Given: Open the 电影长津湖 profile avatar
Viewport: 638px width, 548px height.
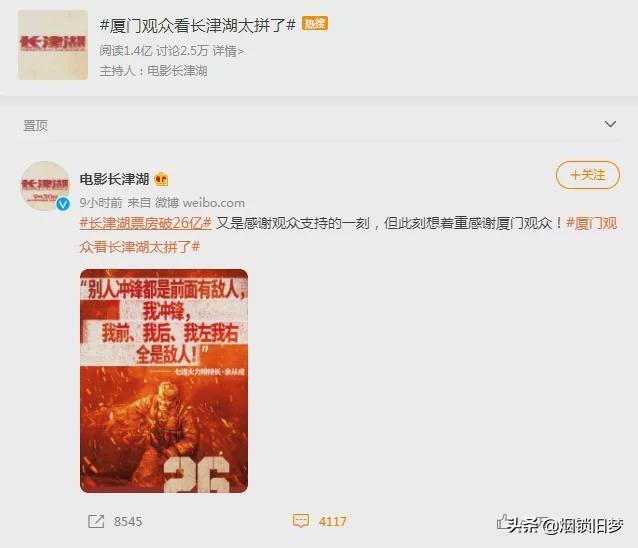Looking at the screenshot, I should (x=45, y=186).
